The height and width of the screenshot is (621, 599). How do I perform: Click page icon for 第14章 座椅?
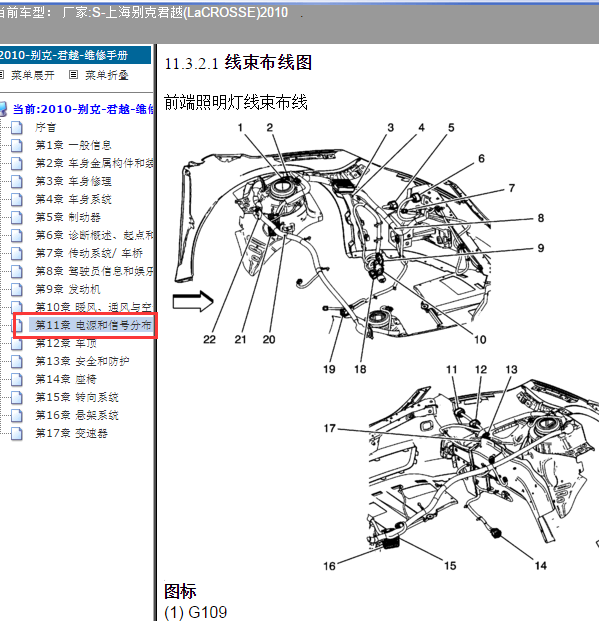point(17,379)
